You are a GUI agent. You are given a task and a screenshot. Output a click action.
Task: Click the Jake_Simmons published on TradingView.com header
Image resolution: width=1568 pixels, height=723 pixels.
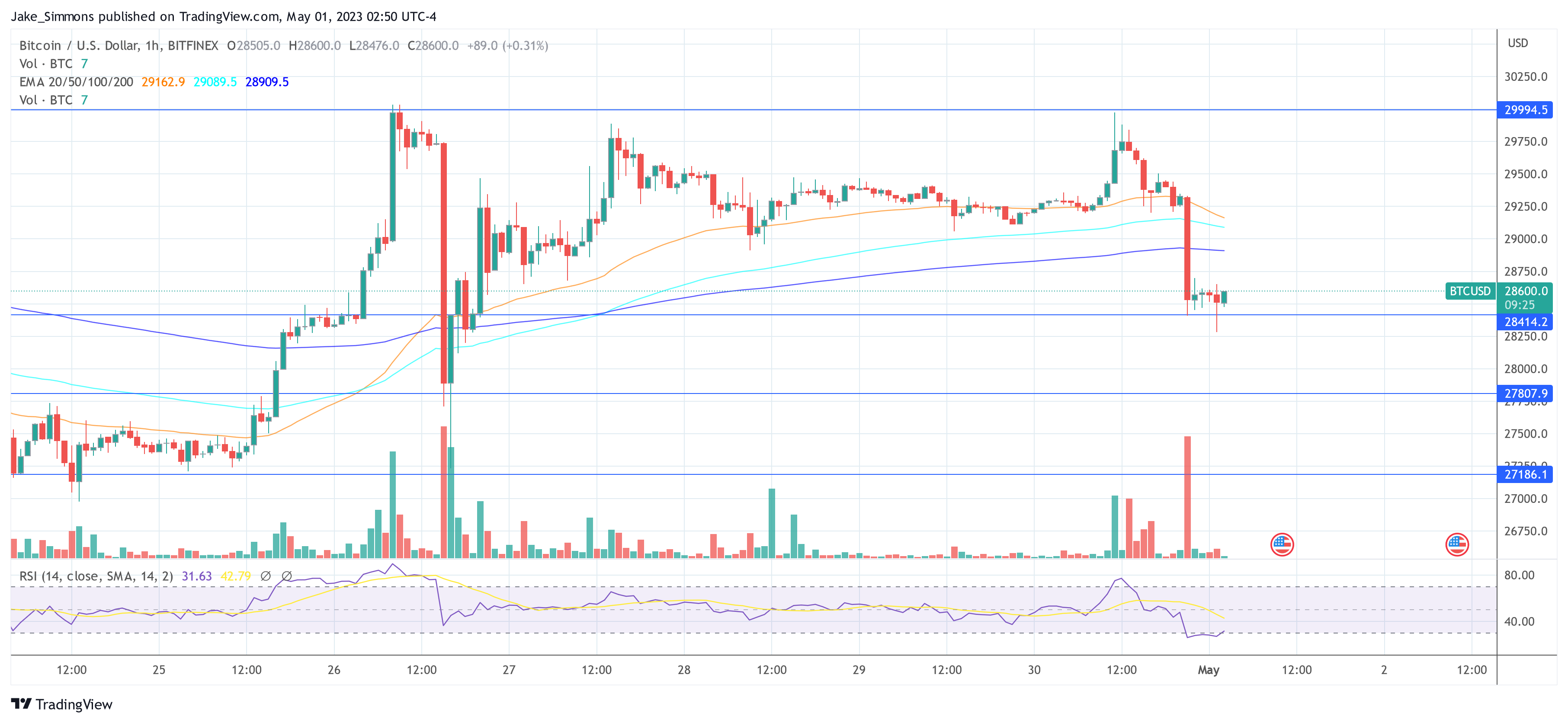[x=223, y=16]
